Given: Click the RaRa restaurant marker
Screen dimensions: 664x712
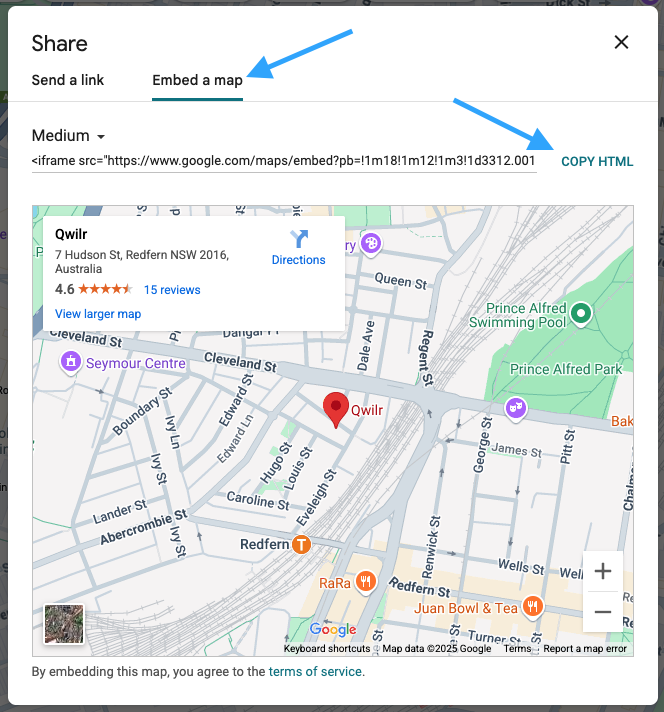Looking at the screenshot, I should [366, 581].
